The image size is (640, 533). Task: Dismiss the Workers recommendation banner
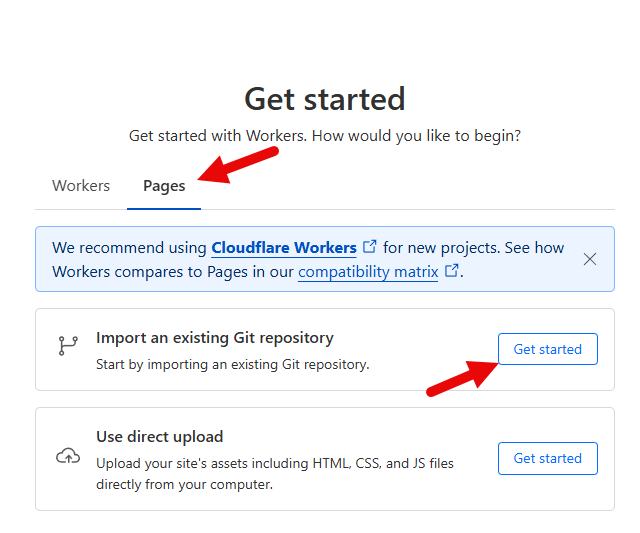[590, 259]
